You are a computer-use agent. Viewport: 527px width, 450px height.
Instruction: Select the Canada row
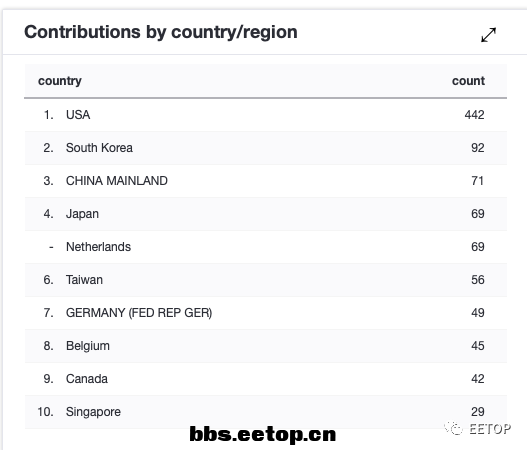coord(266,379)
